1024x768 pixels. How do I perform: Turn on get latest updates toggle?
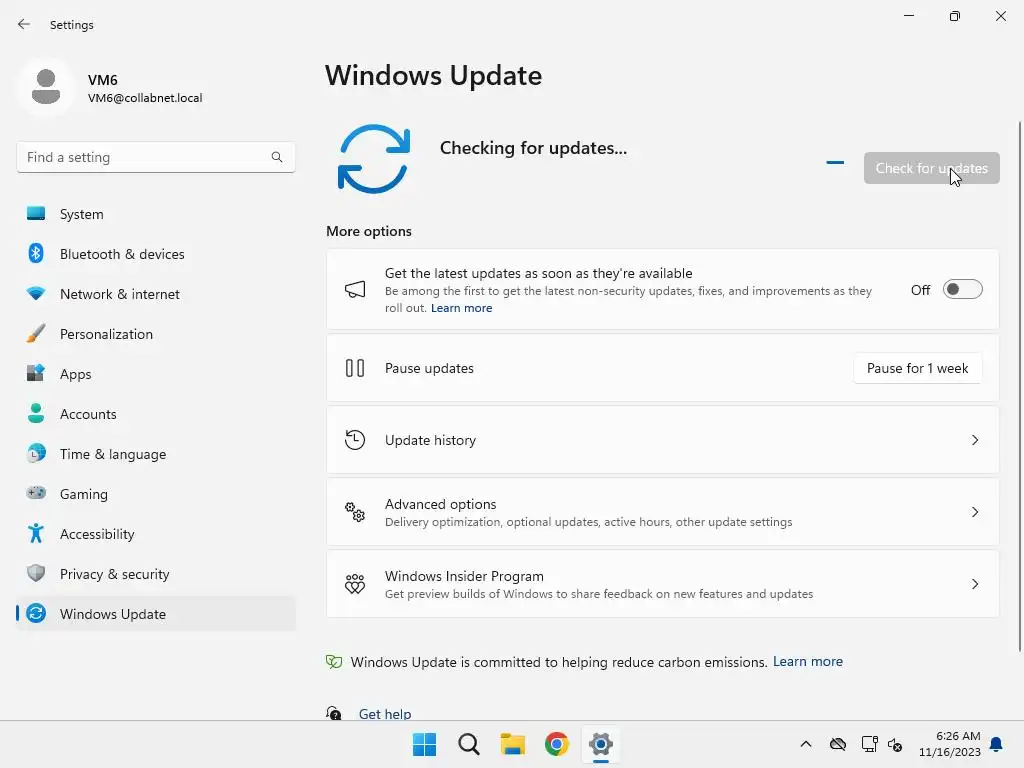coord(963,289)
